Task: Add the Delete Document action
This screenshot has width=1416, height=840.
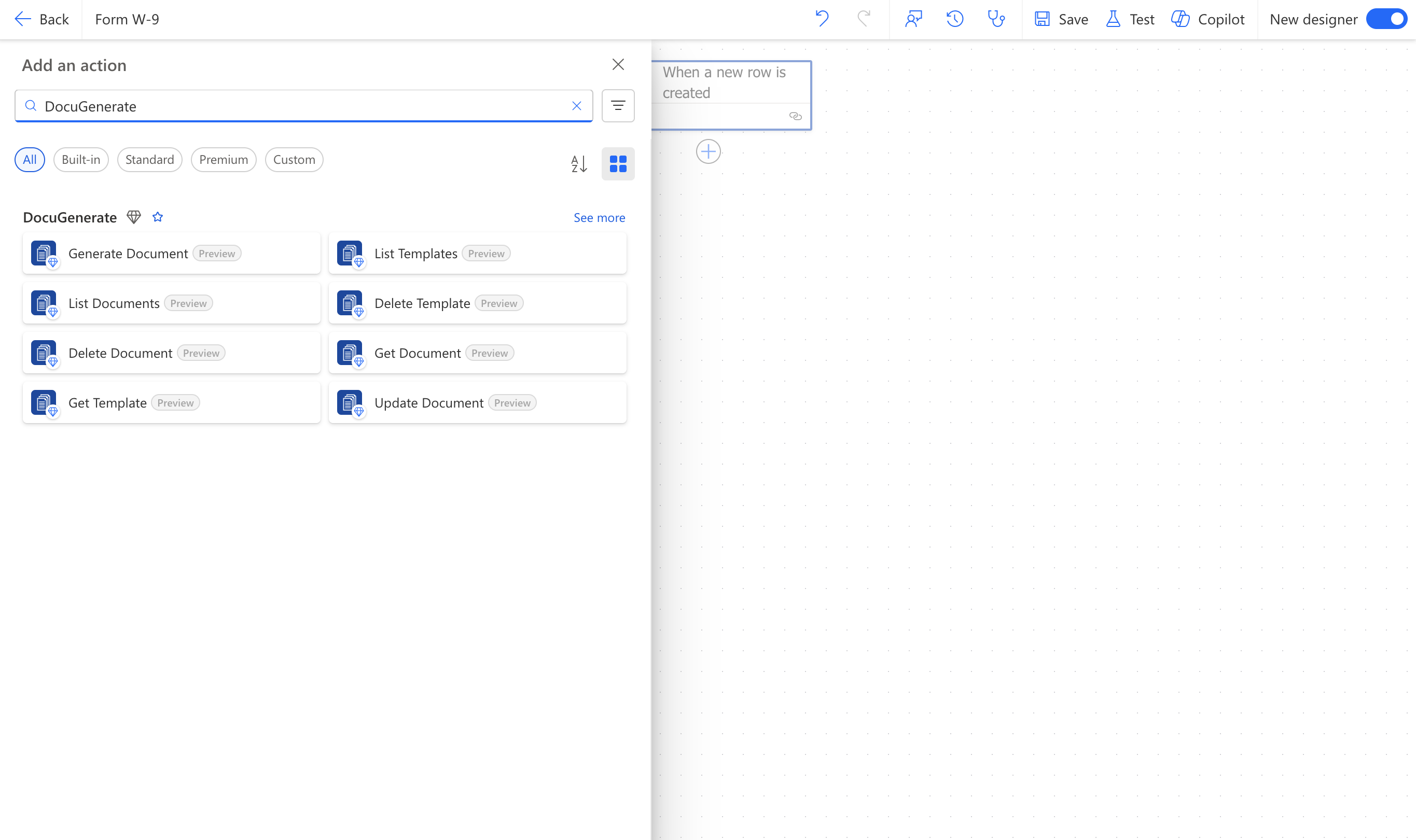Action: pyautogui.click(x=172, y=353)
